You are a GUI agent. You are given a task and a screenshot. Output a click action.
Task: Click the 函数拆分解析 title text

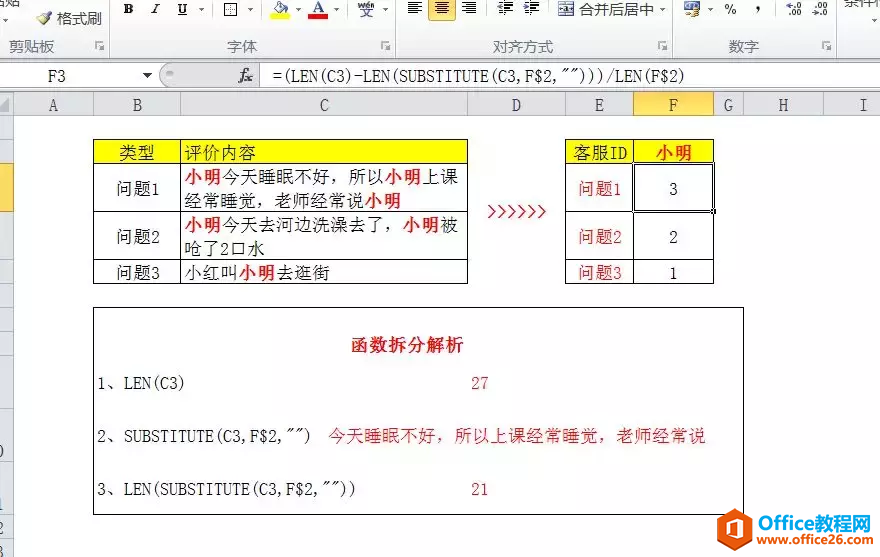[407, 344]
